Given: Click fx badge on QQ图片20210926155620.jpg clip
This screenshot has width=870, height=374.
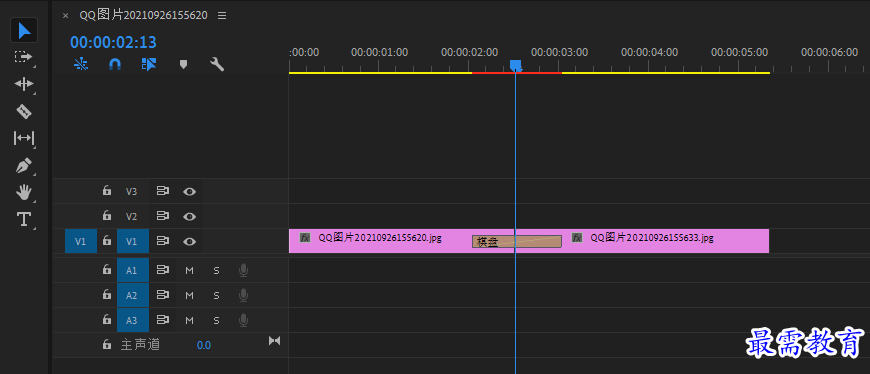Looking at the screenshot, I should coord(305,237).
